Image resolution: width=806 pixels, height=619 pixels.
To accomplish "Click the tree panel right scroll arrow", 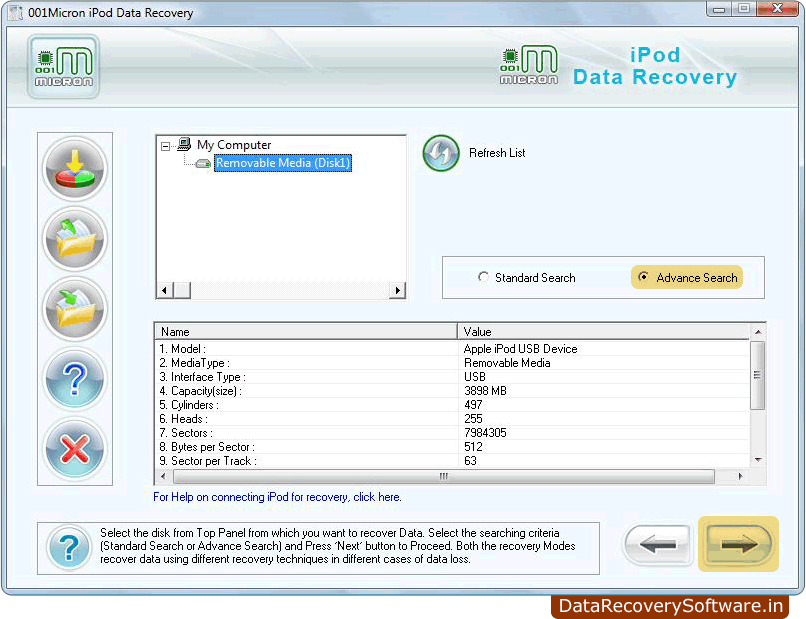I will [x=397, y=290].
